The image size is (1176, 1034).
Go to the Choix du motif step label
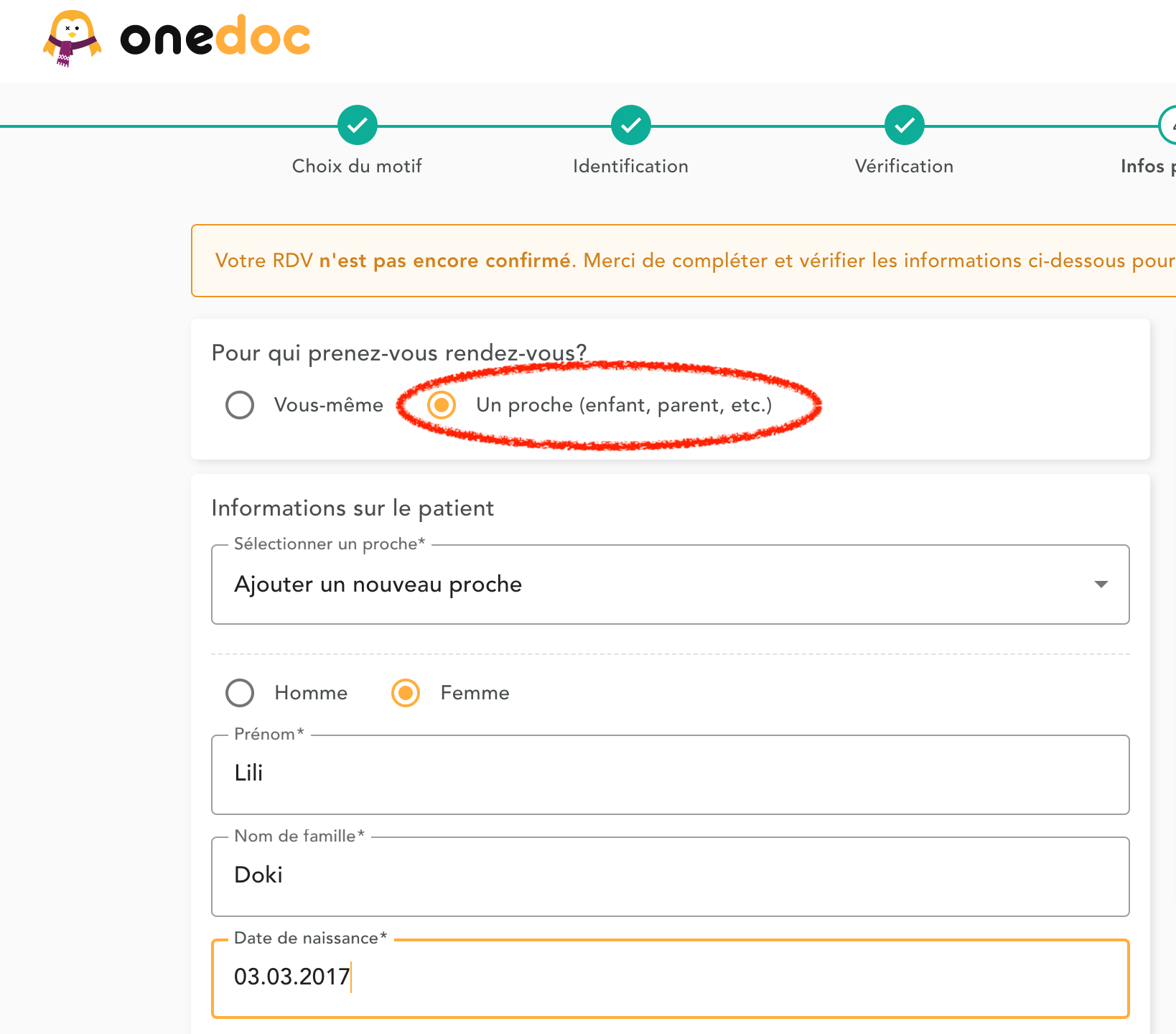[x=357, y=166]
